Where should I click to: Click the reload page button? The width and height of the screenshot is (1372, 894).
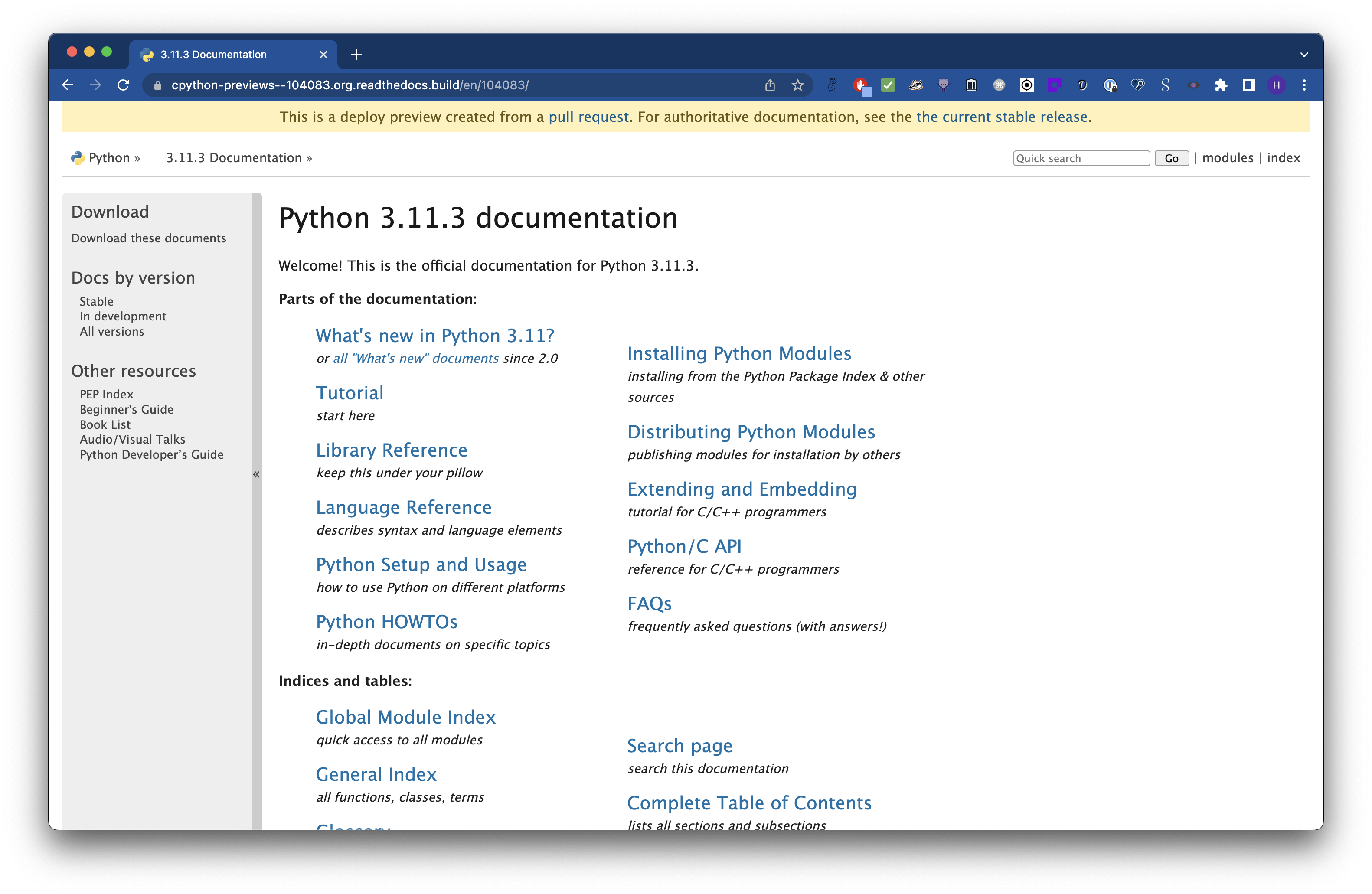coord(123,85)
